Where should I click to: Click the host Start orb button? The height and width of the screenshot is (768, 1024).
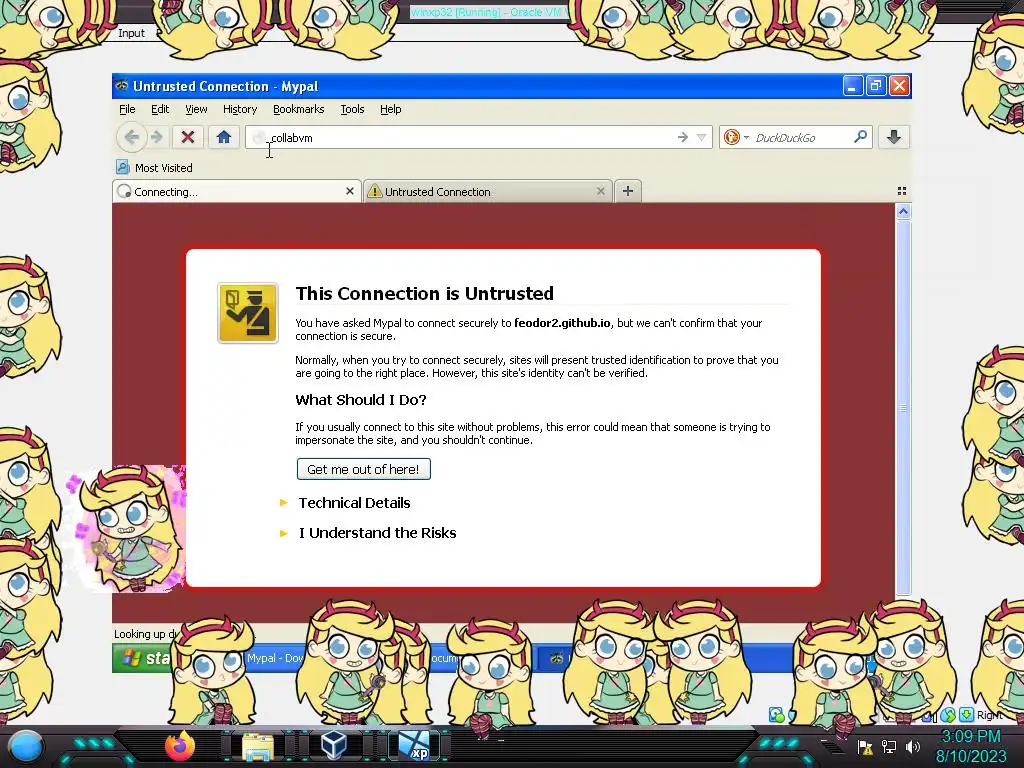[25, 746]
